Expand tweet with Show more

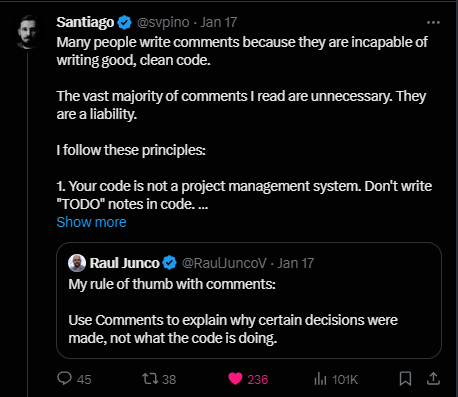coord(91,222)
